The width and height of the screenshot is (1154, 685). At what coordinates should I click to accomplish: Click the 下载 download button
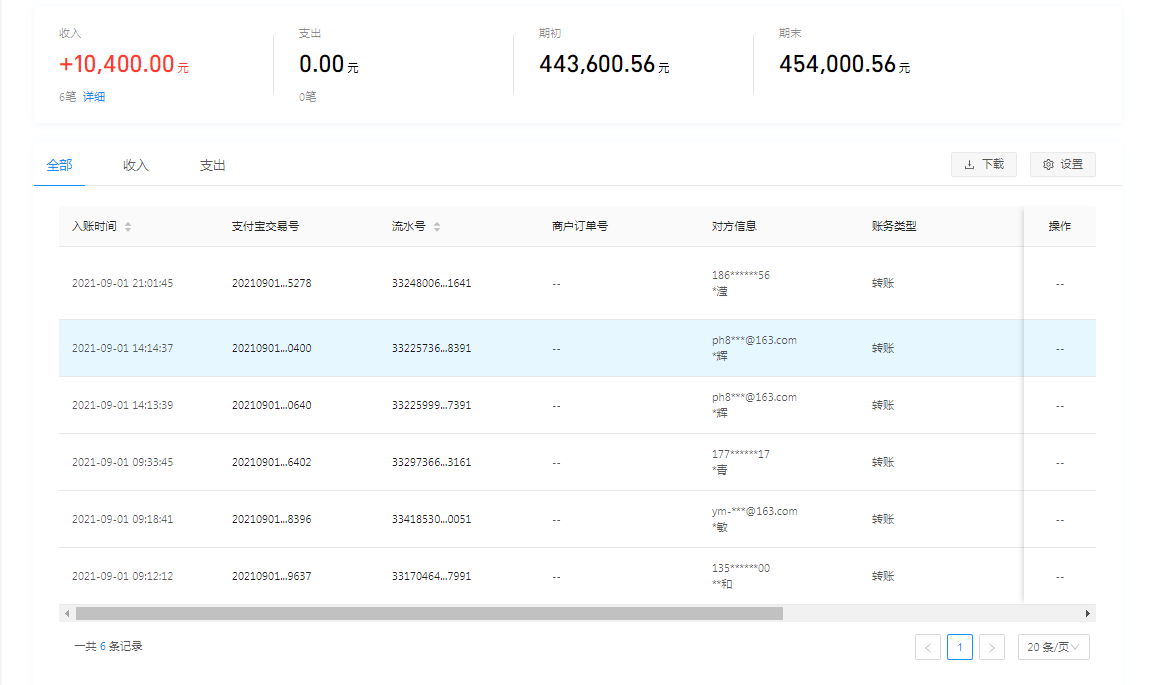pyautogui.click(x=983, y=165)
